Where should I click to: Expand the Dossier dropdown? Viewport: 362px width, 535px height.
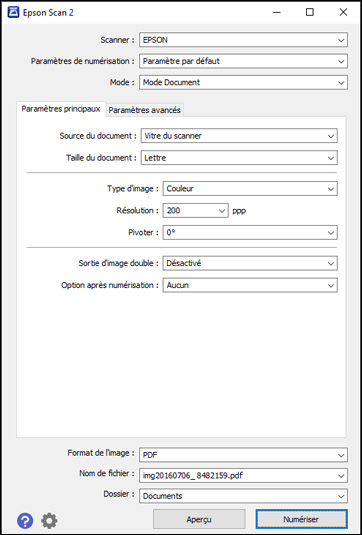click(244, 496)
